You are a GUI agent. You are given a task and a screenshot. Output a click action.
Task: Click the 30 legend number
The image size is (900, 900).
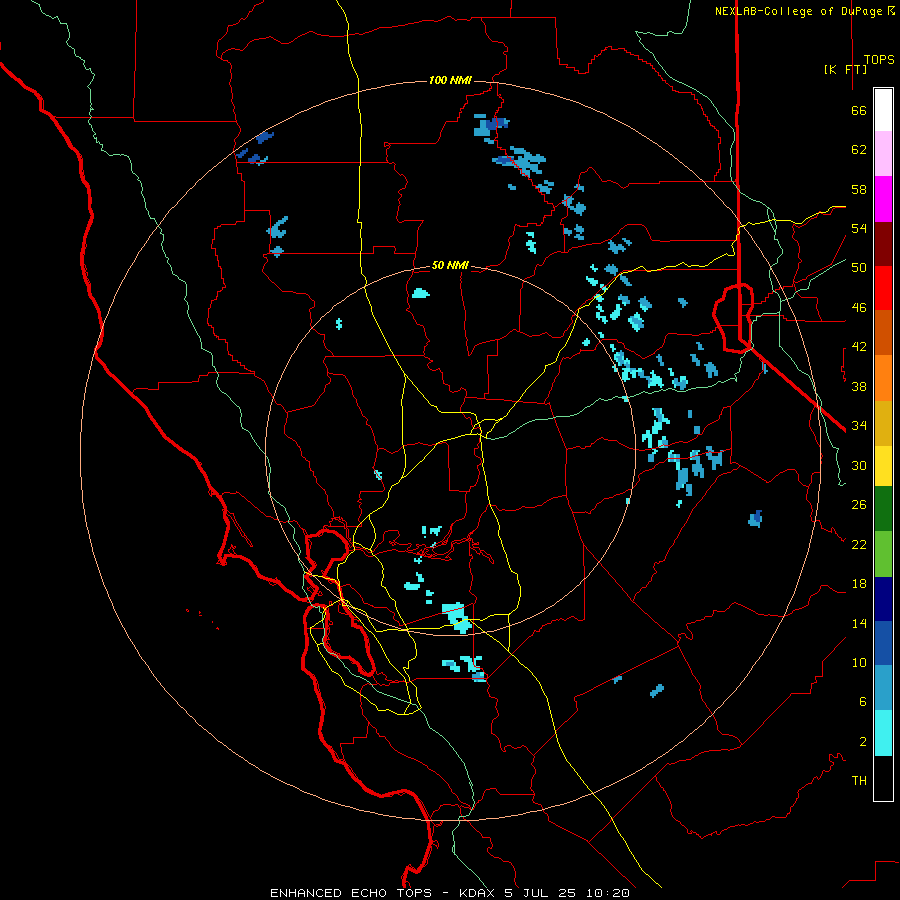859,465
